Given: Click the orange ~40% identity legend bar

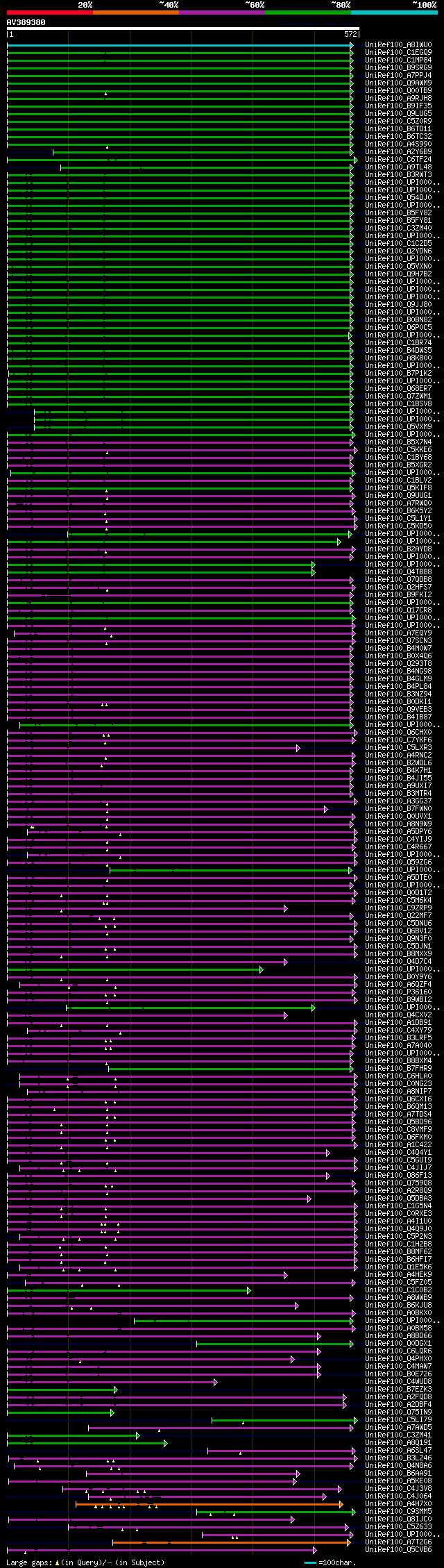Looking at the screenshot, I should [x=135, y=12].
